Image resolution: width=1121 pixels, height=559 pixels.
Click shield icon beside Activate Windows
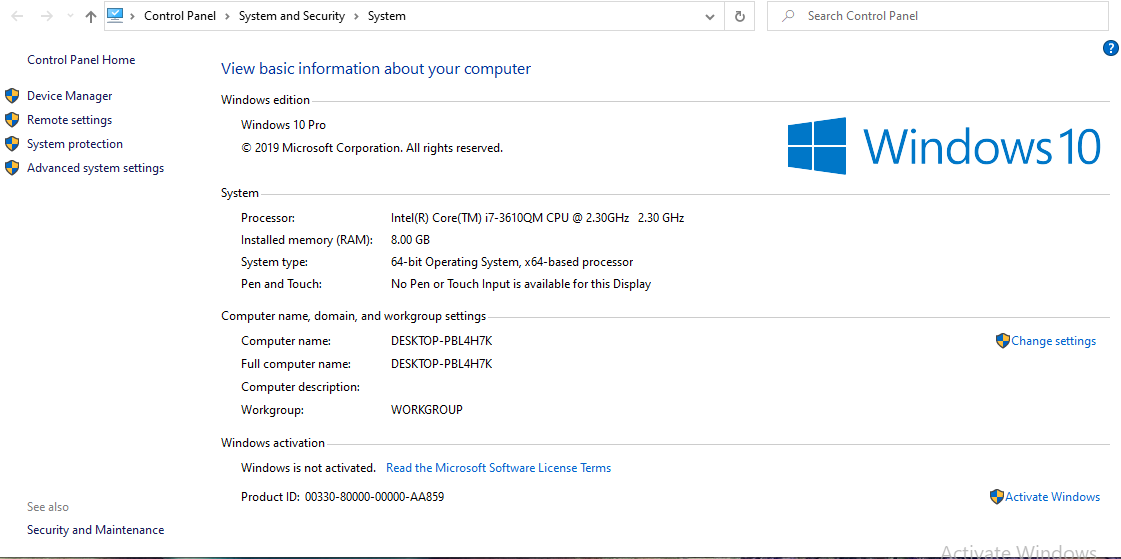coord(997,497)
